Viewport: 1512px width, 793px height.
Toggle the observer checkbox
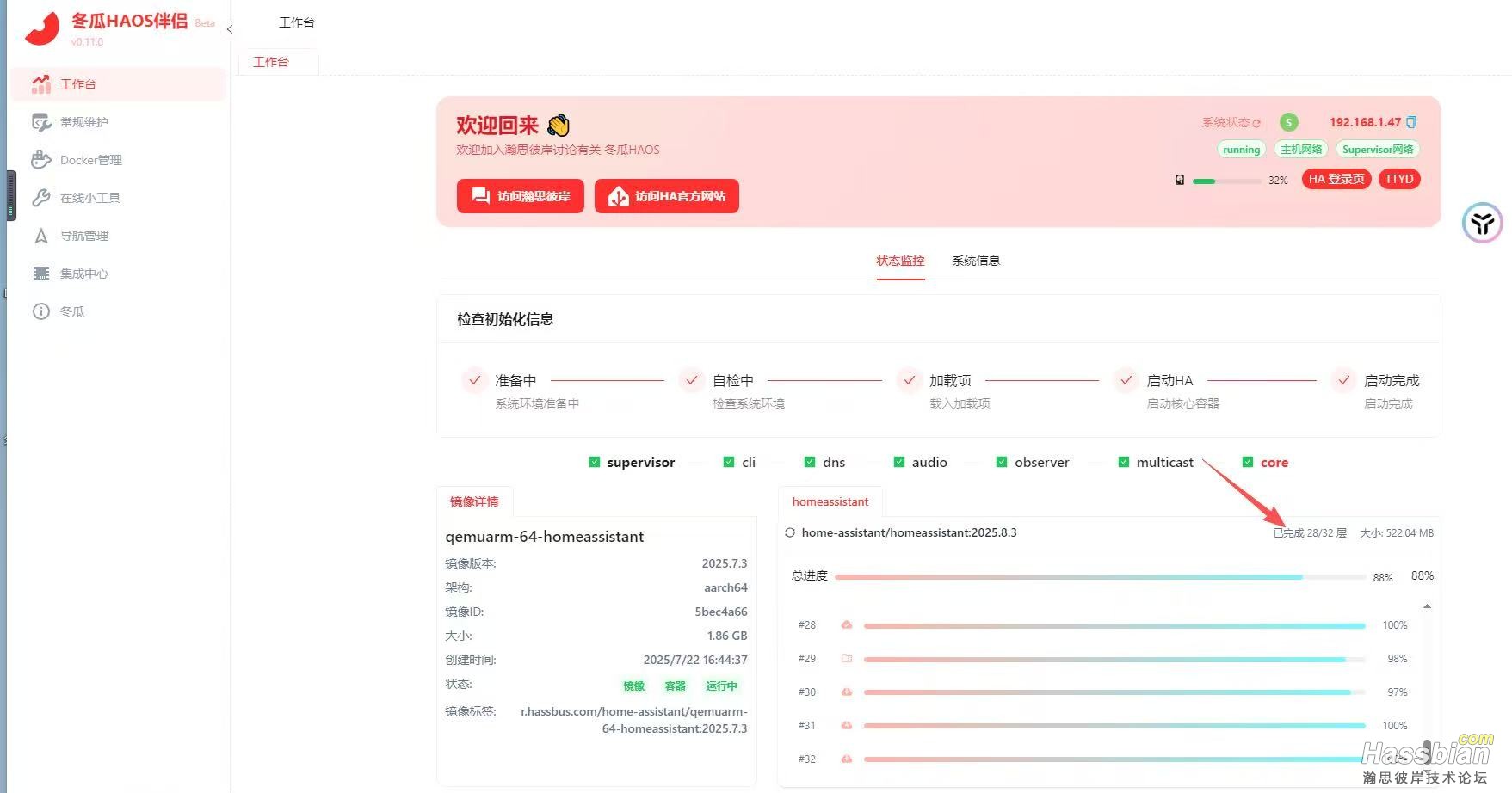click(x=1002, y=462)
